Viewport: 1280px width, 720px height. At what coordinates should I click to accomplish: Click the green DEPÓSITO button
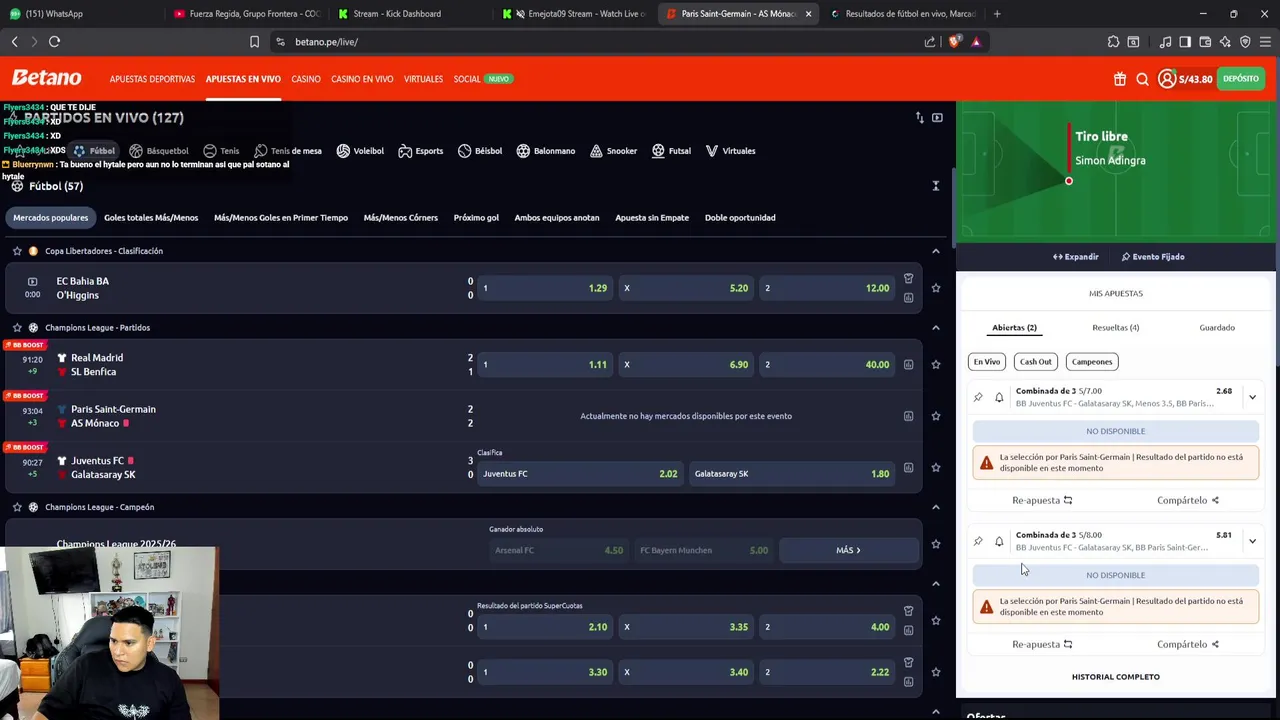[1241, 79]
